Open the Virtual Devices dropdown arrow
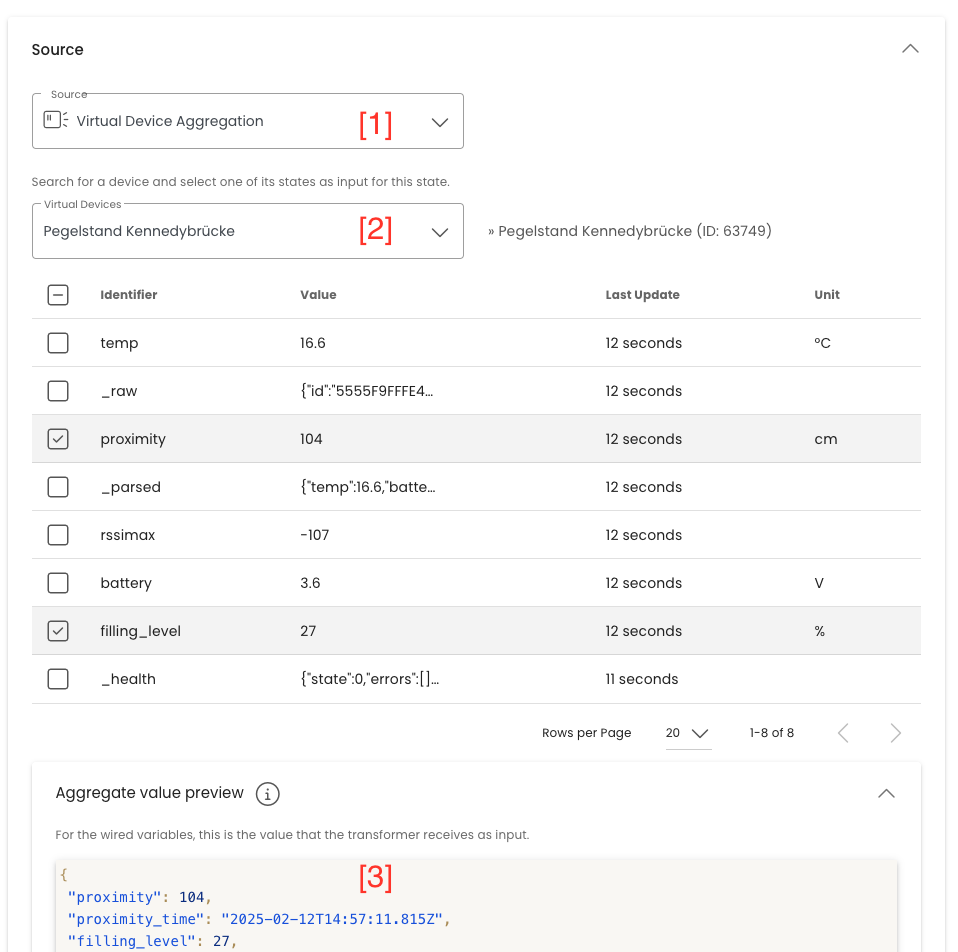The image size is (958, 952). tap(440, 230)
